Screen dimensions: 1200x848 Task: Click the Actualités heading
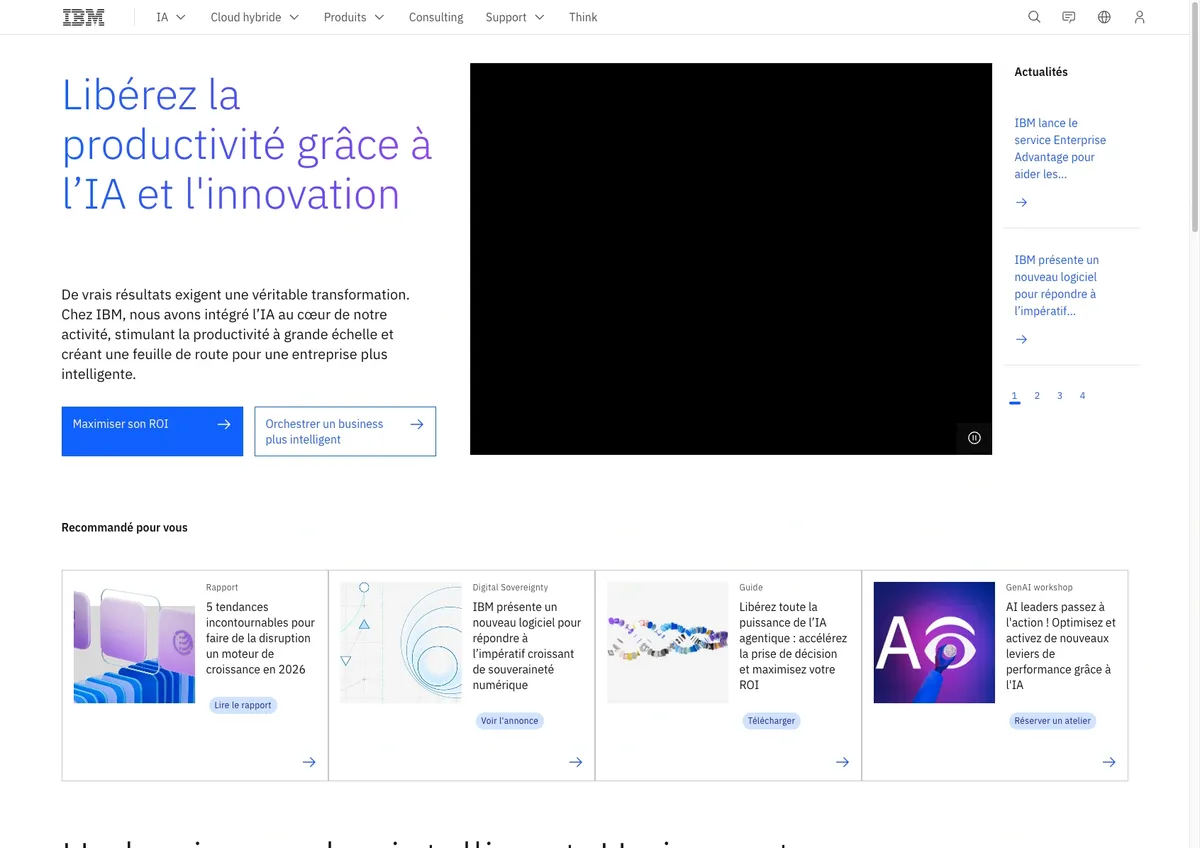click(x=1041, y=72)
